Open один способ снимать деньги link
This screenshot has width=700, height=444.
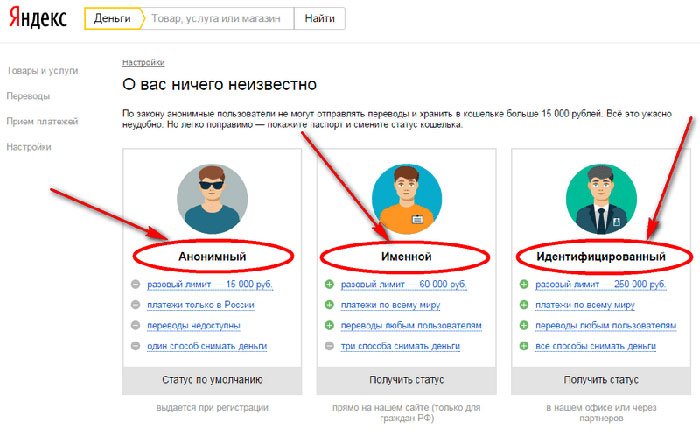pyautogui.click(x=207, y=346)
